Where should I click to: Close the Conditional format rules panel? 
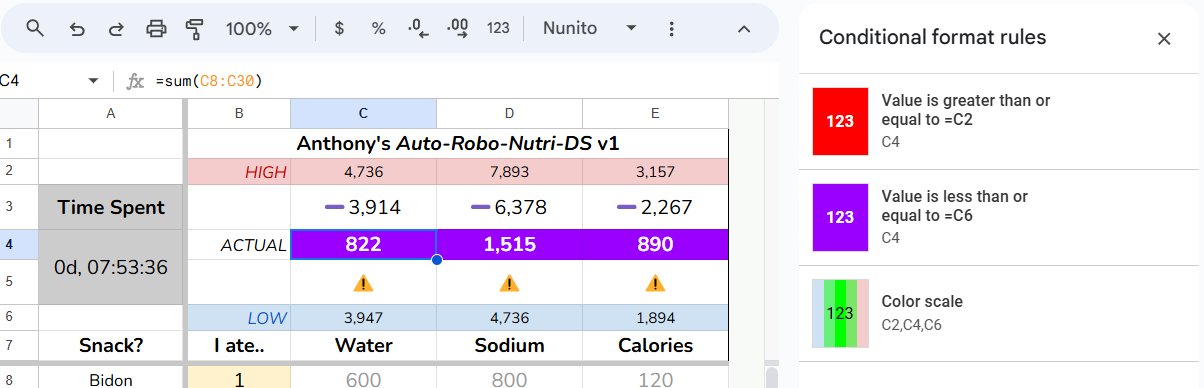coord(1164,38)
